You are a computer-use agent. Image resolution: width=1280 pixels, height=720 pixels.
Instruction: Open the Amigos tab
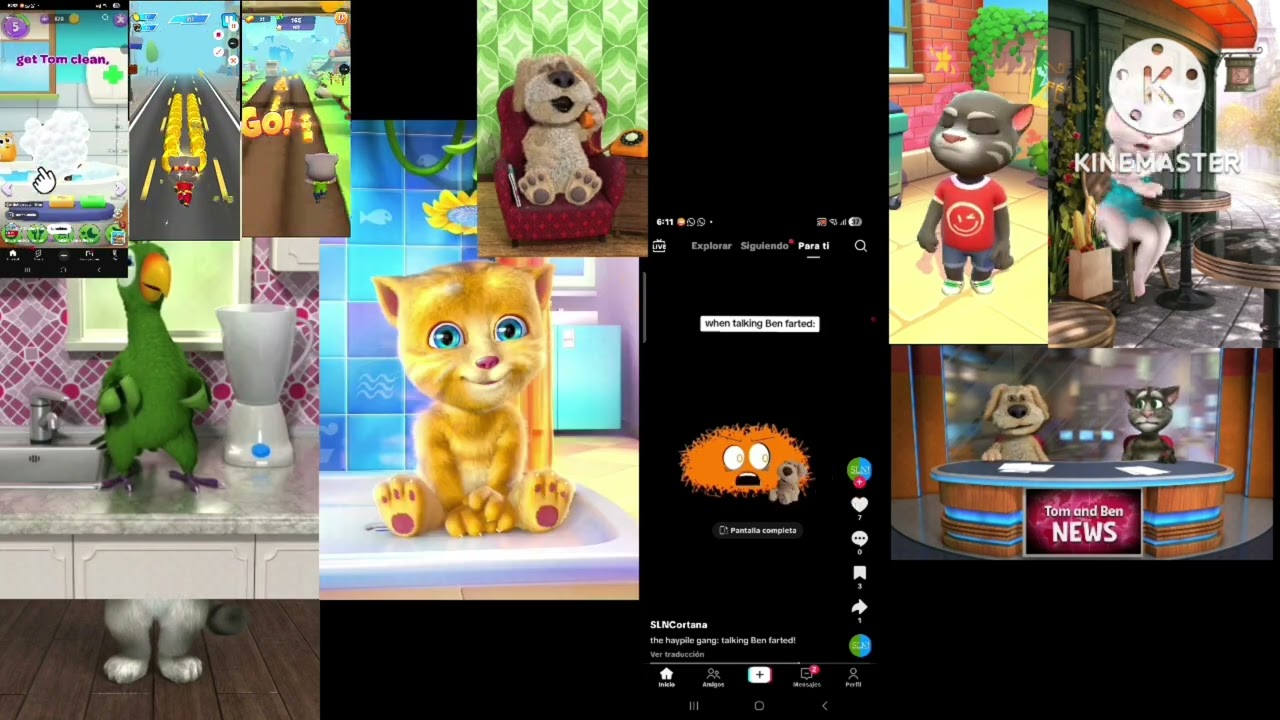click(x=713, y=678)
